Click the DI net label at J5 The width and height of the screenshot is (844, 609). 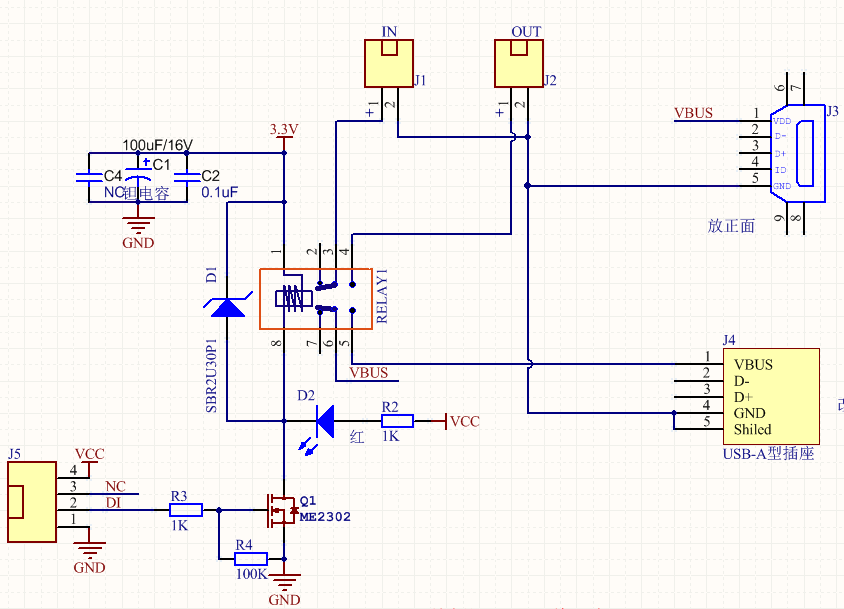[113, 502]
